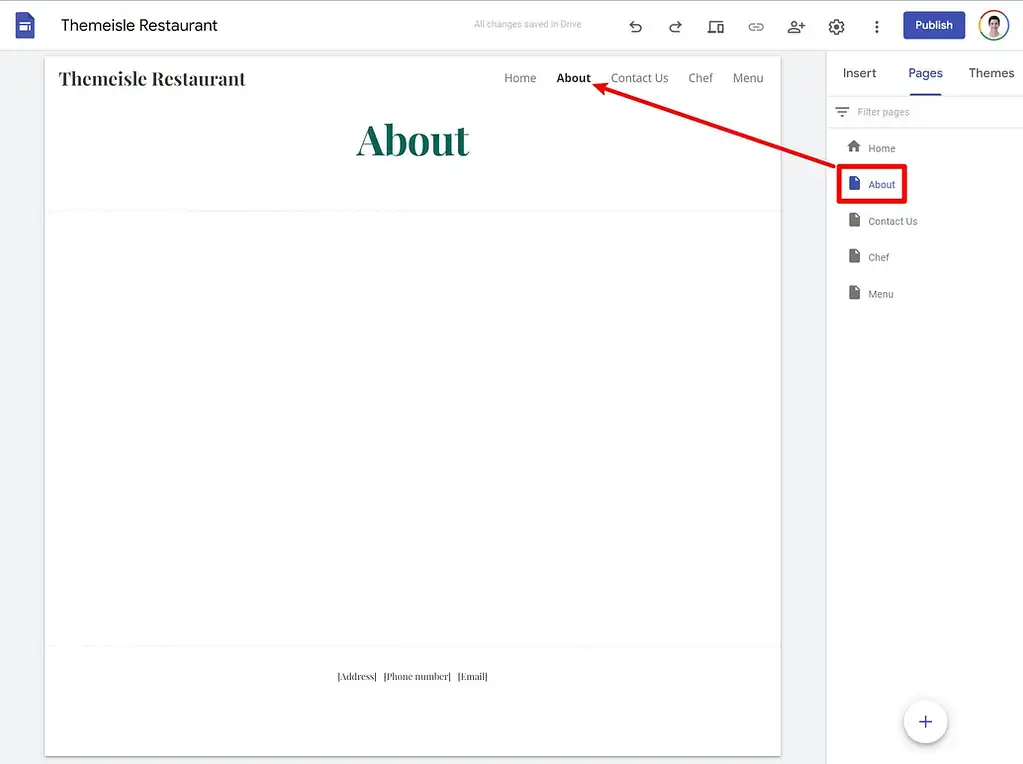Screen dimensions: 1023x764
Task: Click the Google Sites logo icon
Action: tap(25, 25)
